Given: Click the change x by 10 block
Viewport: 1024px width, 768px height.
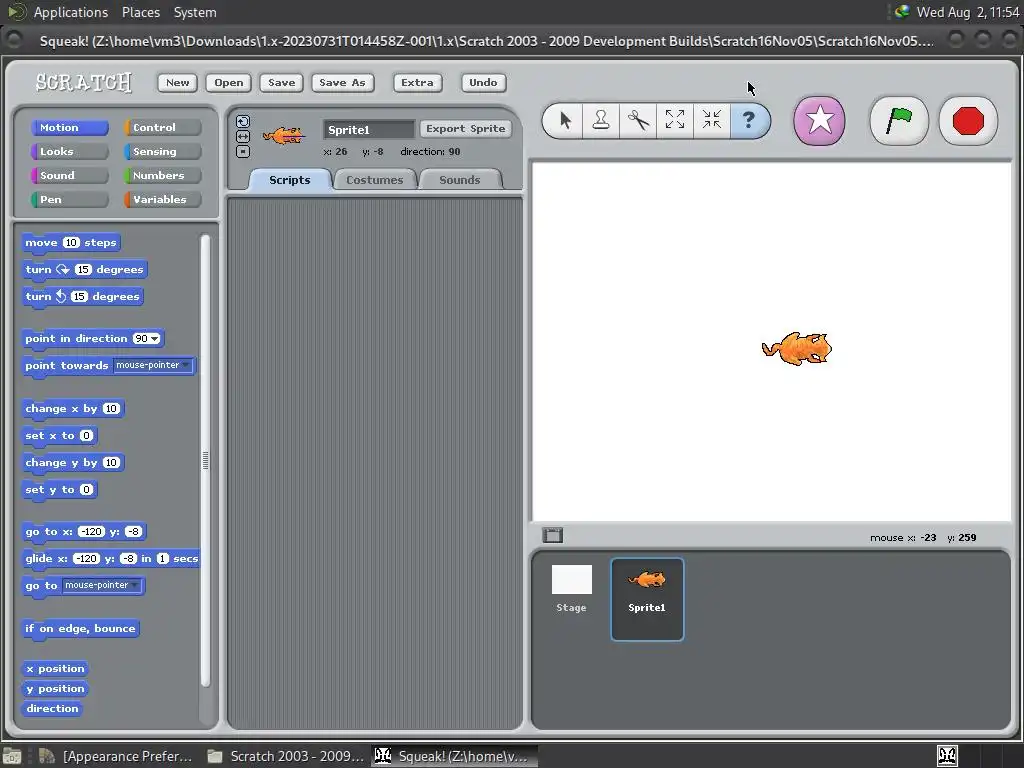Looking at the screenshot, I should 72,409.
